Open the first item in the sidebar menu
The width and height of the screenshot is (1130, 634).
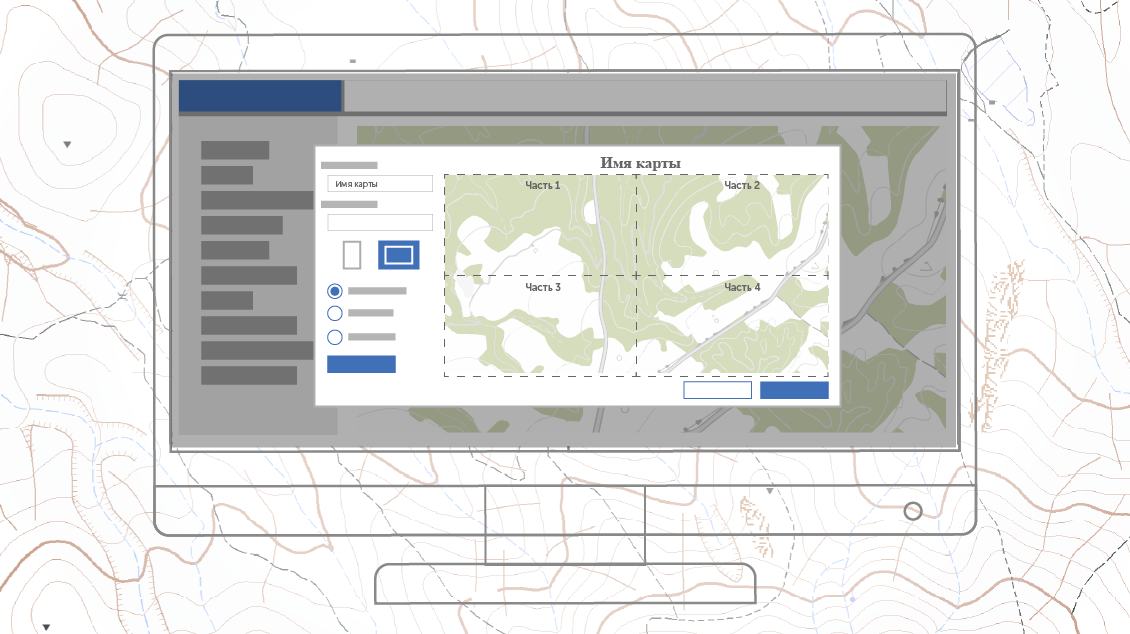(x=235, y=150)
